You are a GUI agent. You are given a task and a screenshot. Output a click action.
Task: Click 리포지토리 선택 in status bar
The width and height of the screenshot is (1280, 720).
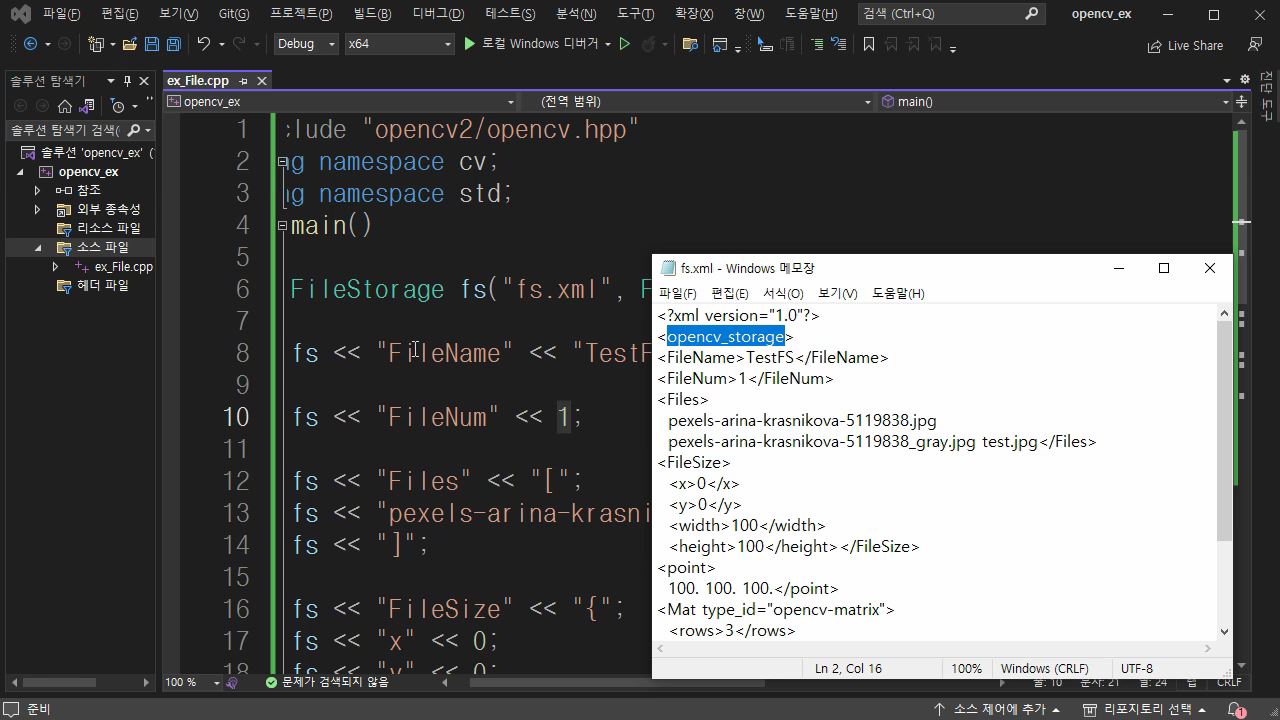pos(1147,709)
